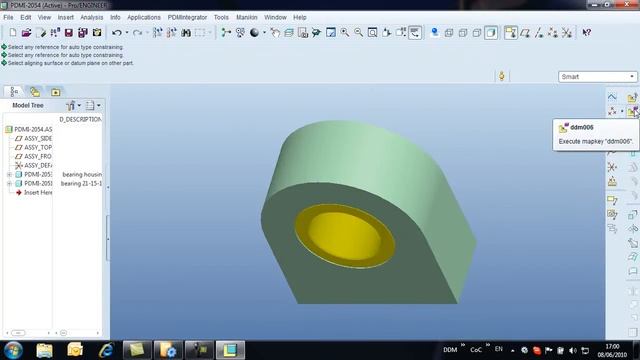640x360 pixels.
Task: Switch to the Favorites tab
Action: [56, 92]
